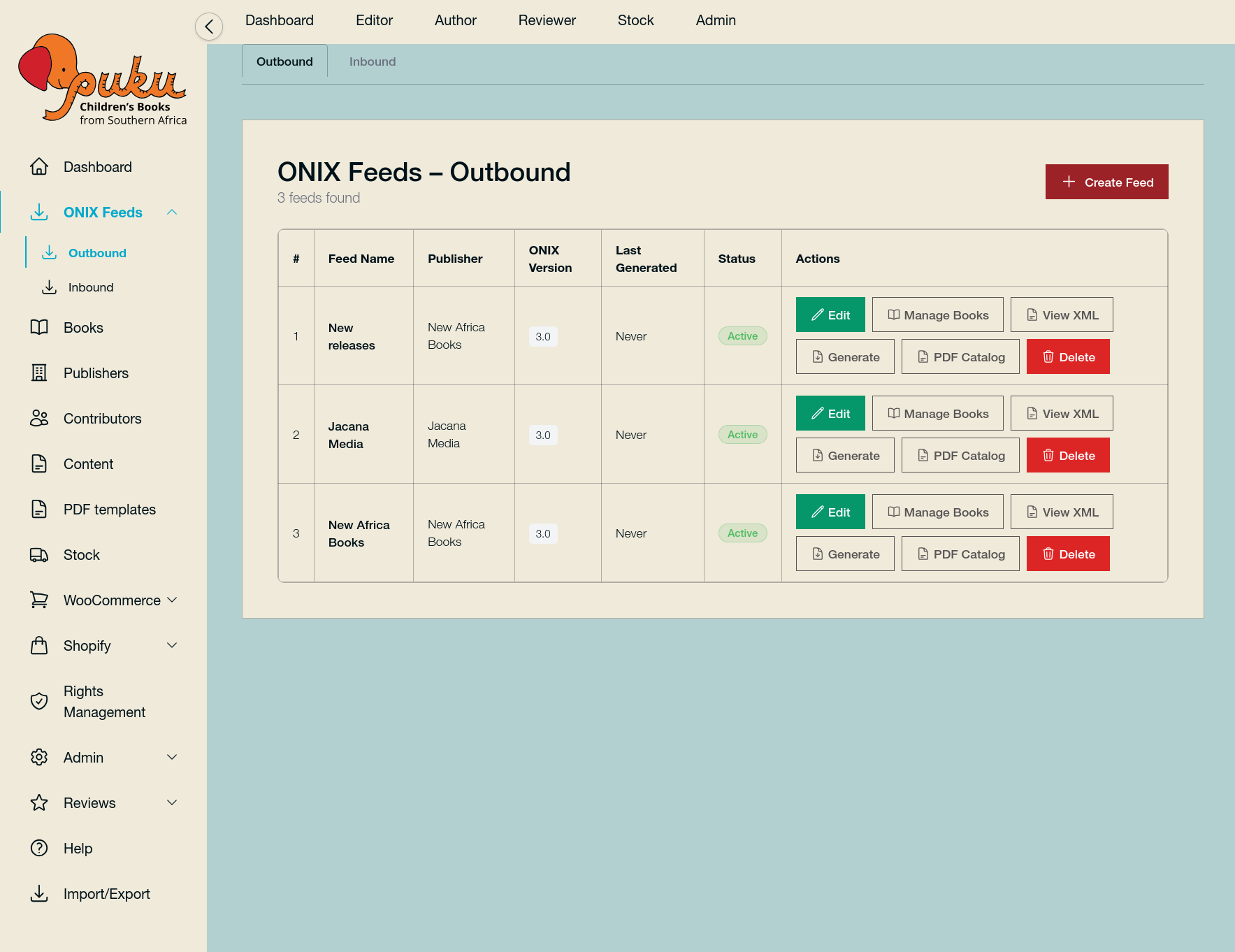Click the Books open-book icon in sidebar

(39, 328)
